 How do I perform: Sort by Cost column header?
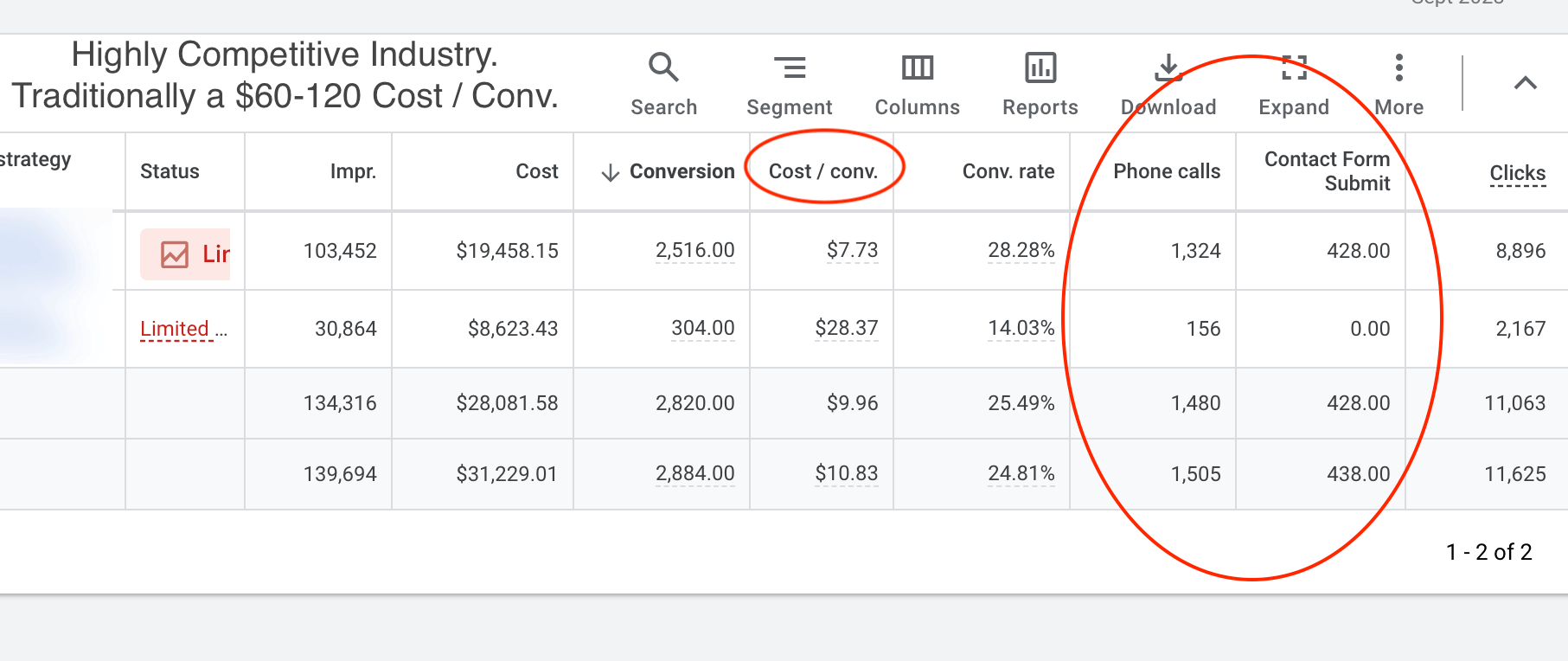(537, 171)
